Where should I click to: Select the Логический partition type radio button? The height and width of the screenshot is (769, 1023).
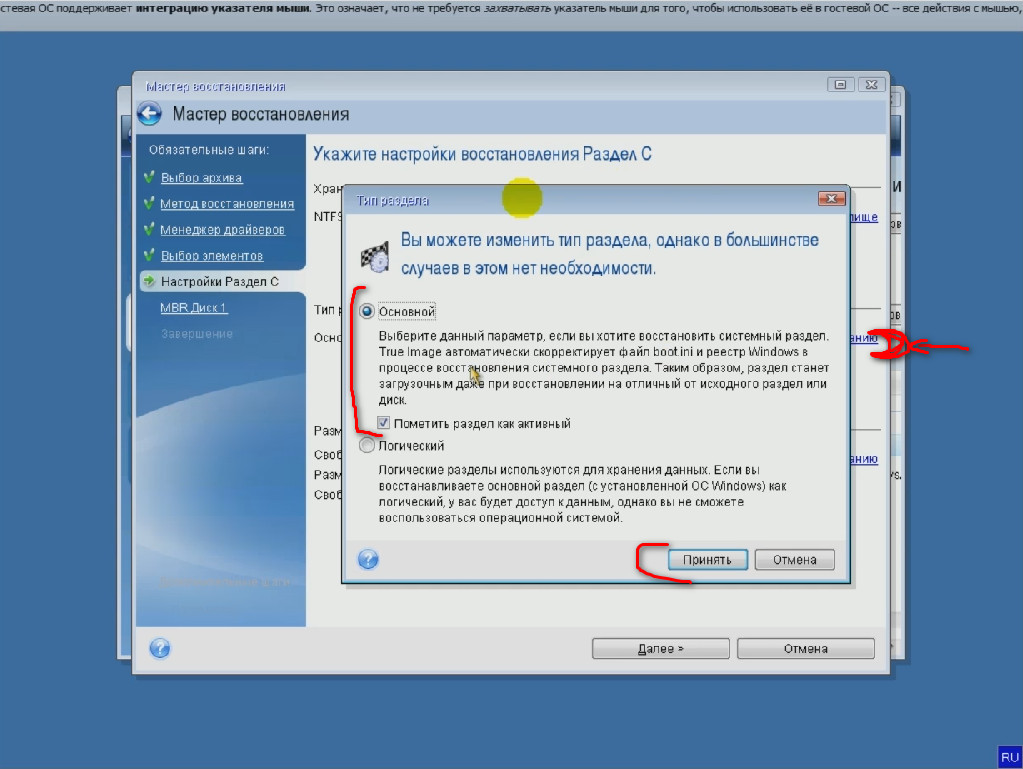point(367,446)
